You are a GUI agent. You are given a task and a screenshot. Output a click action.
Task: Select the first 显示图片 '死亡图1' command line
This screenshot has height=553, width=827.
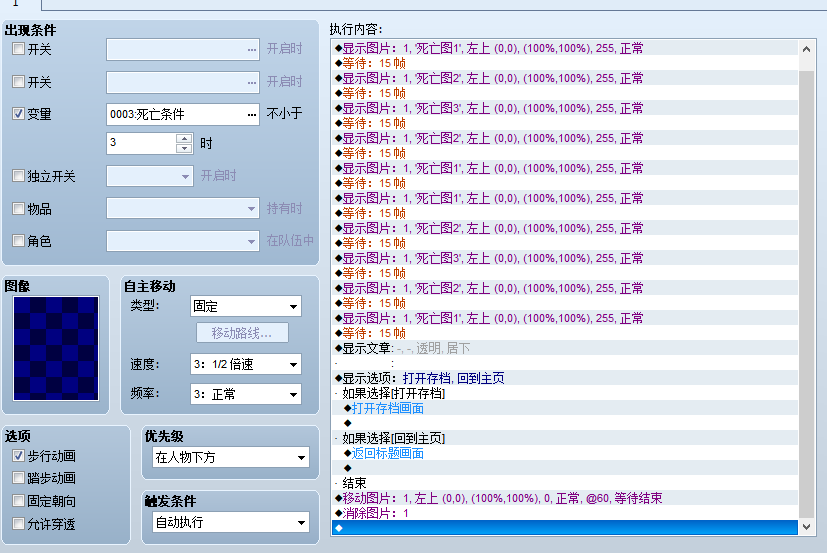click(x=564, y=48)
